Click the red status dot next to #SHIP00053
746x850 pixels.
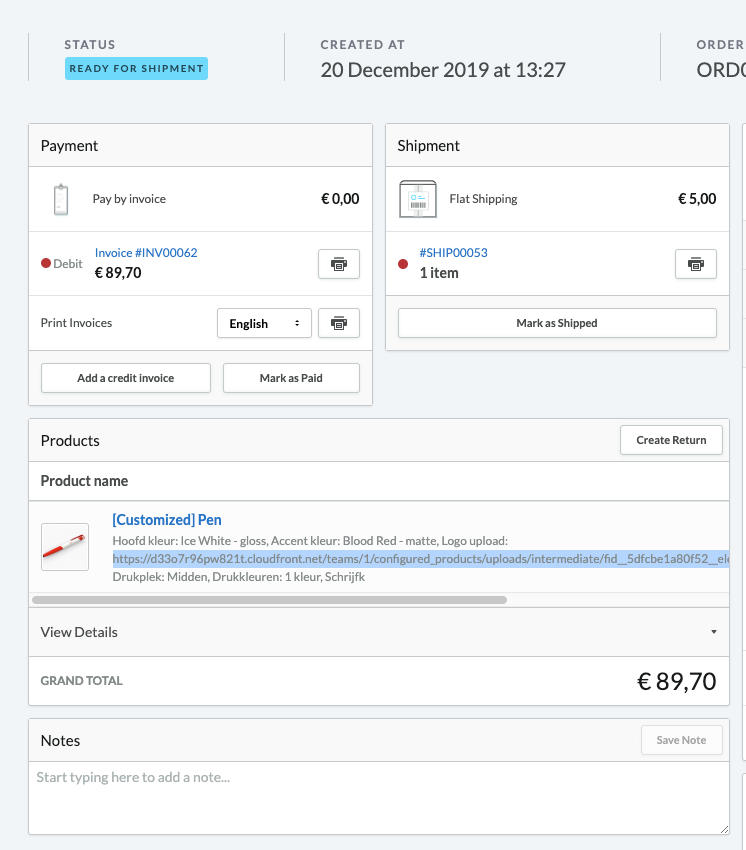point(402,262)
